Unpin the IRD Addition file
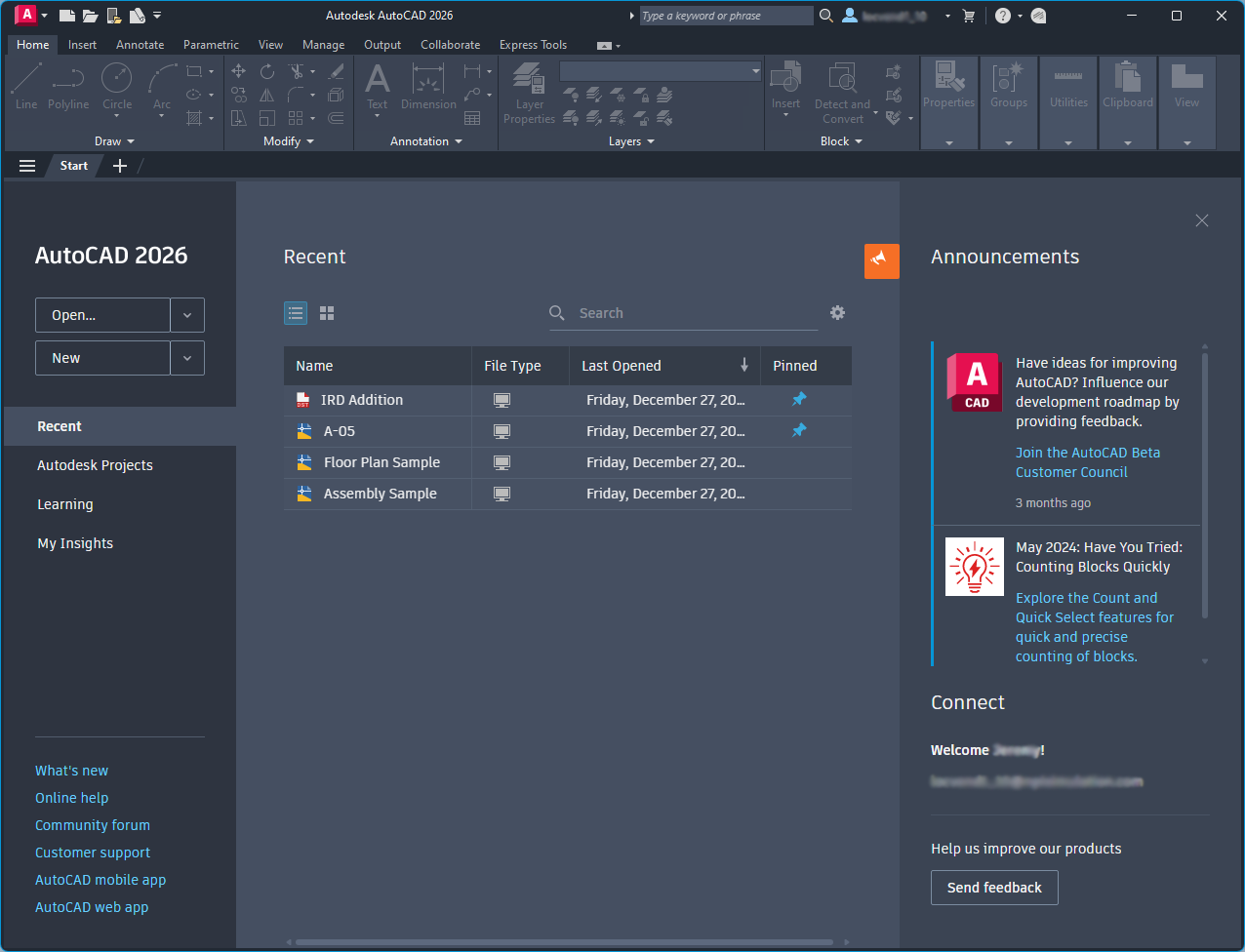Viewport: 1245px width, 952px height. (x=799, y=399)
